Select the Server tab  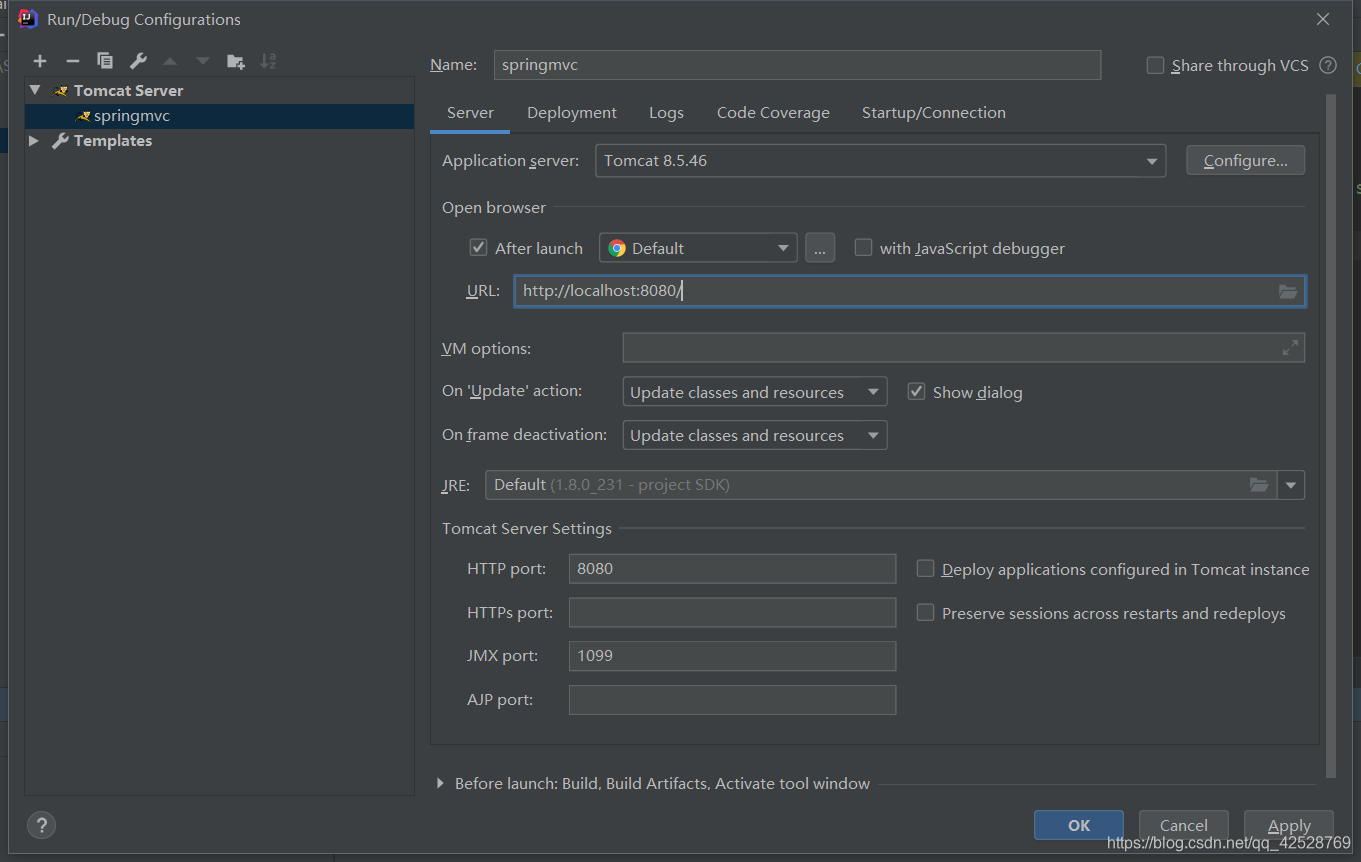tap(470, 113)
